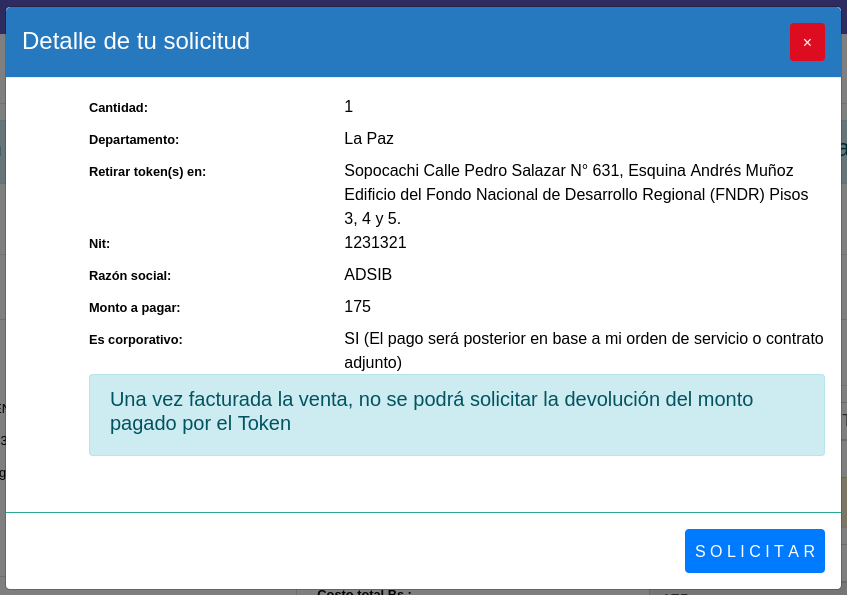Click the 'Monto a pagar' label

(x=135, y=307)
